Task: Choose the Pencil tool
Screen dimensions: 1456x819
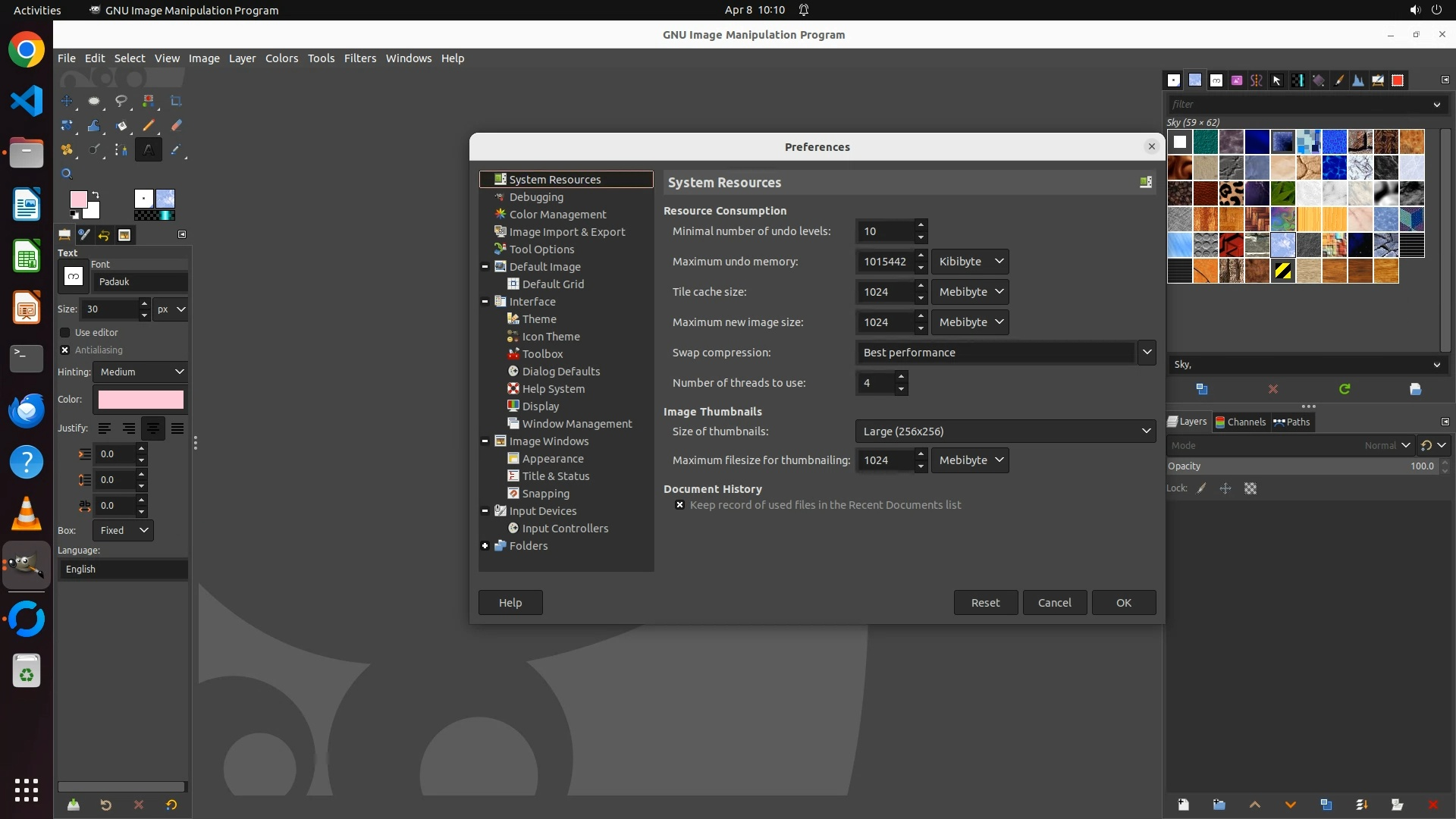Action: point(149,125)
